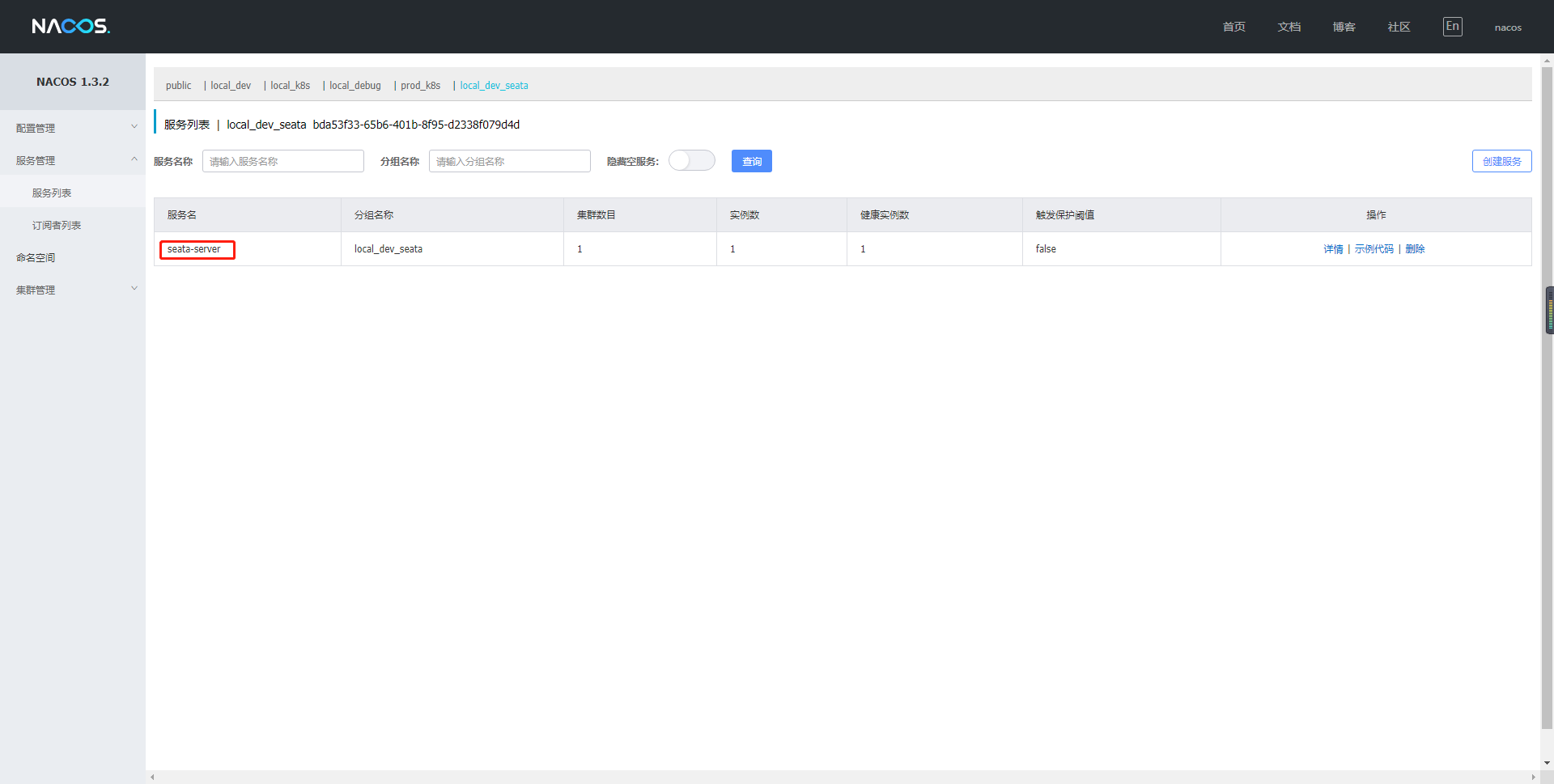This screenshot has height=784, width=1554.
Task: Switch language using the En icon
Action: click(1452, 27)
